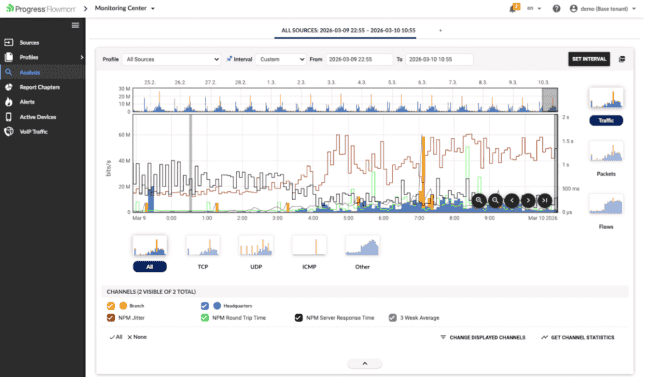Select the UDP protocol tab
This screenshot has width=670, height=377.
[256, 267]
